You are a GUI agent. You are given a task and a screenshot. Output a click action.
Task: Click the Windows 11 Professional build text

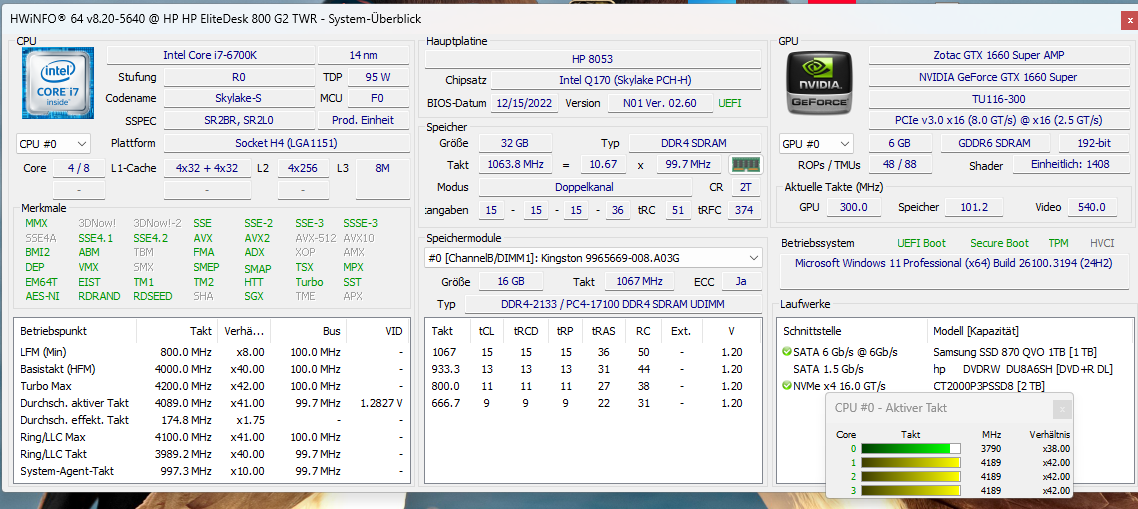(x=954, y=263)
